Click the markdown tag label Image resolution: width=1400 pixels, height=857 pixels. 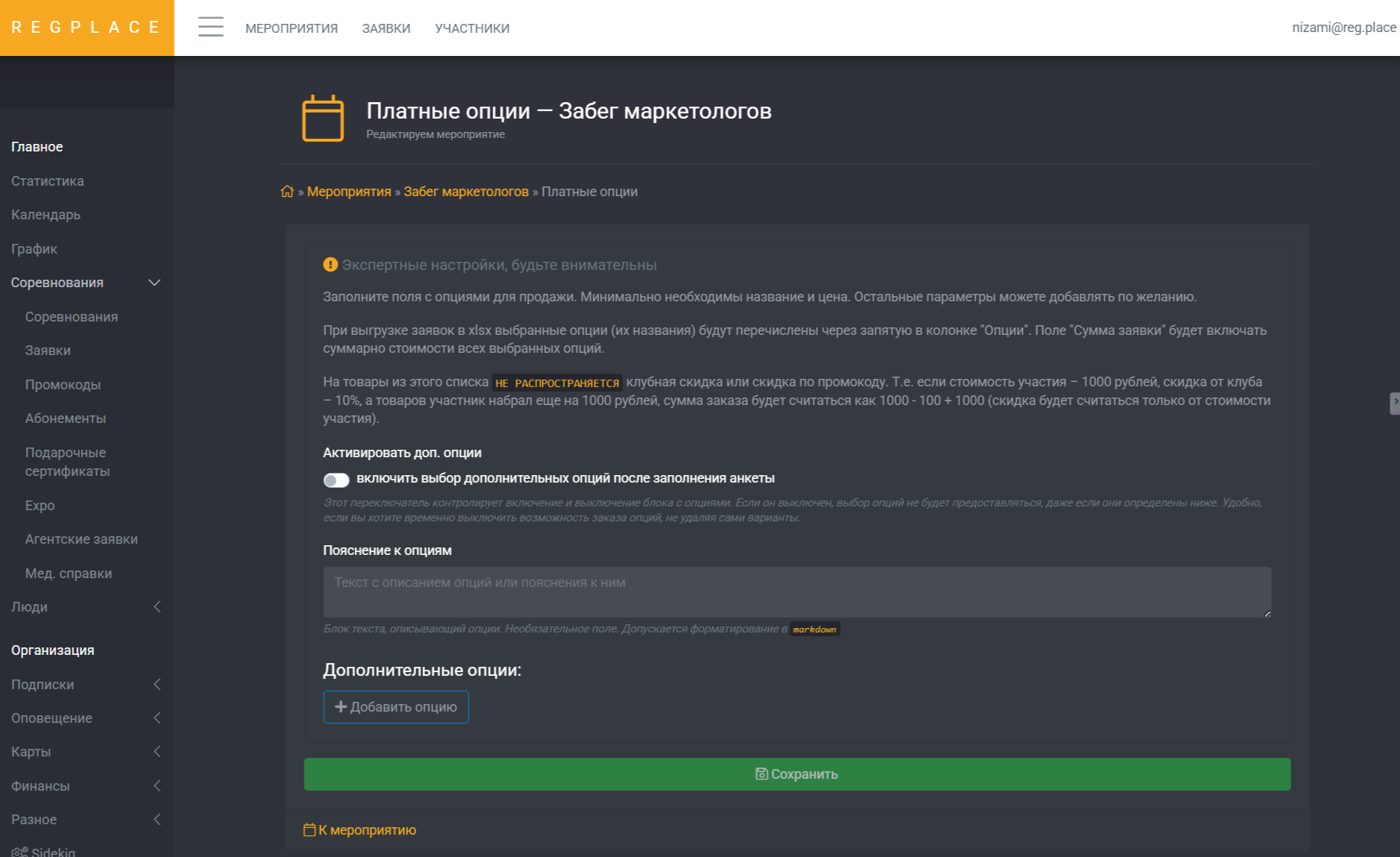(x=814, y=630)
